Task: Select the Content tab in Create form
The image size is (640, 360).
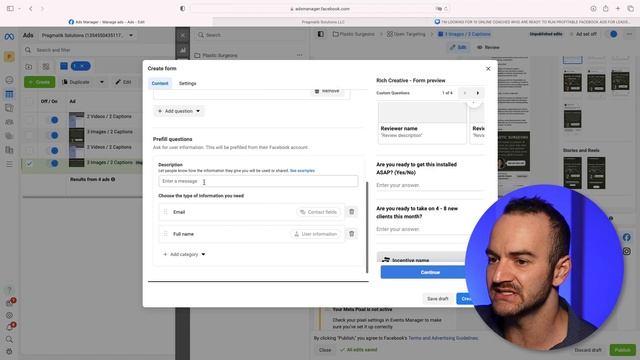Action: click(x=160, y=83)
